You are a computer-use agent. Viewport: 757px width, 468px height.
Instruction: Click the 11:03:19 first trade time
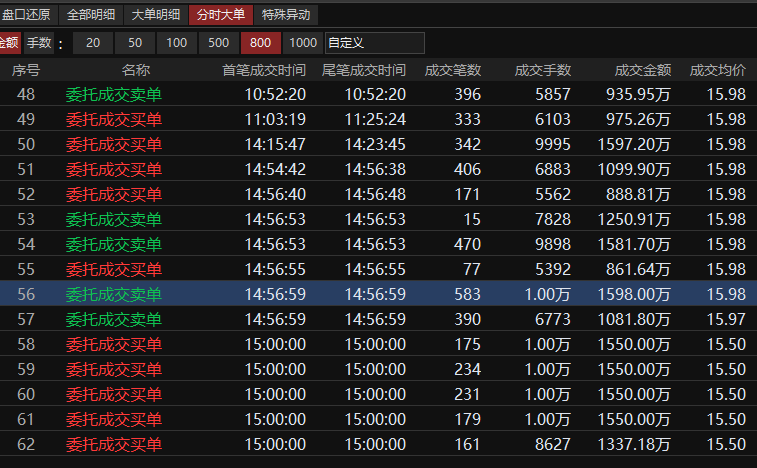[275, 119]
